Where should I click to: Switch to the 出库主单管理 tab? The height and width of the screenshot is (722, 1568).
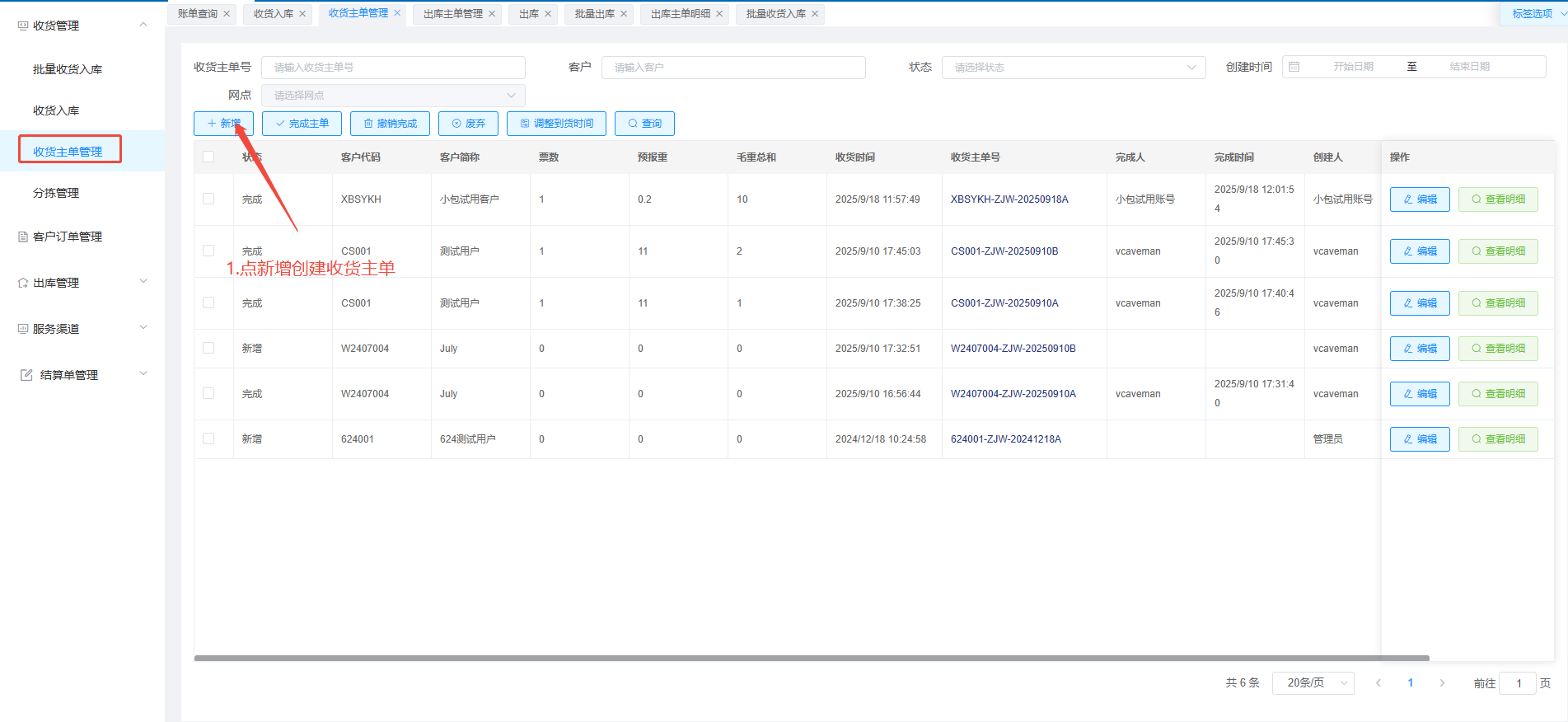(x=452, y=14)
